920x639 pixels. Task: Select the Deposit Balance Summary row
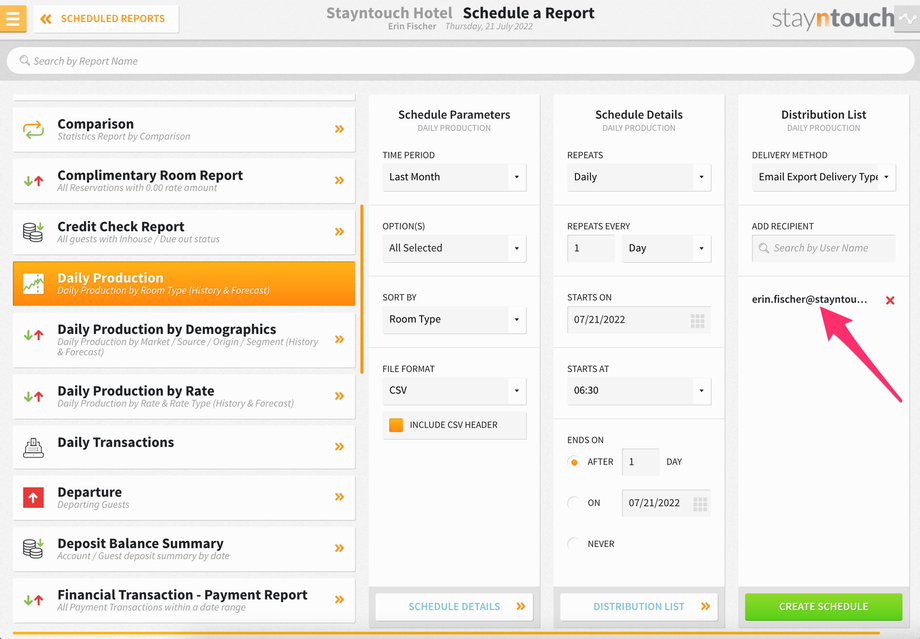point(184,549)
